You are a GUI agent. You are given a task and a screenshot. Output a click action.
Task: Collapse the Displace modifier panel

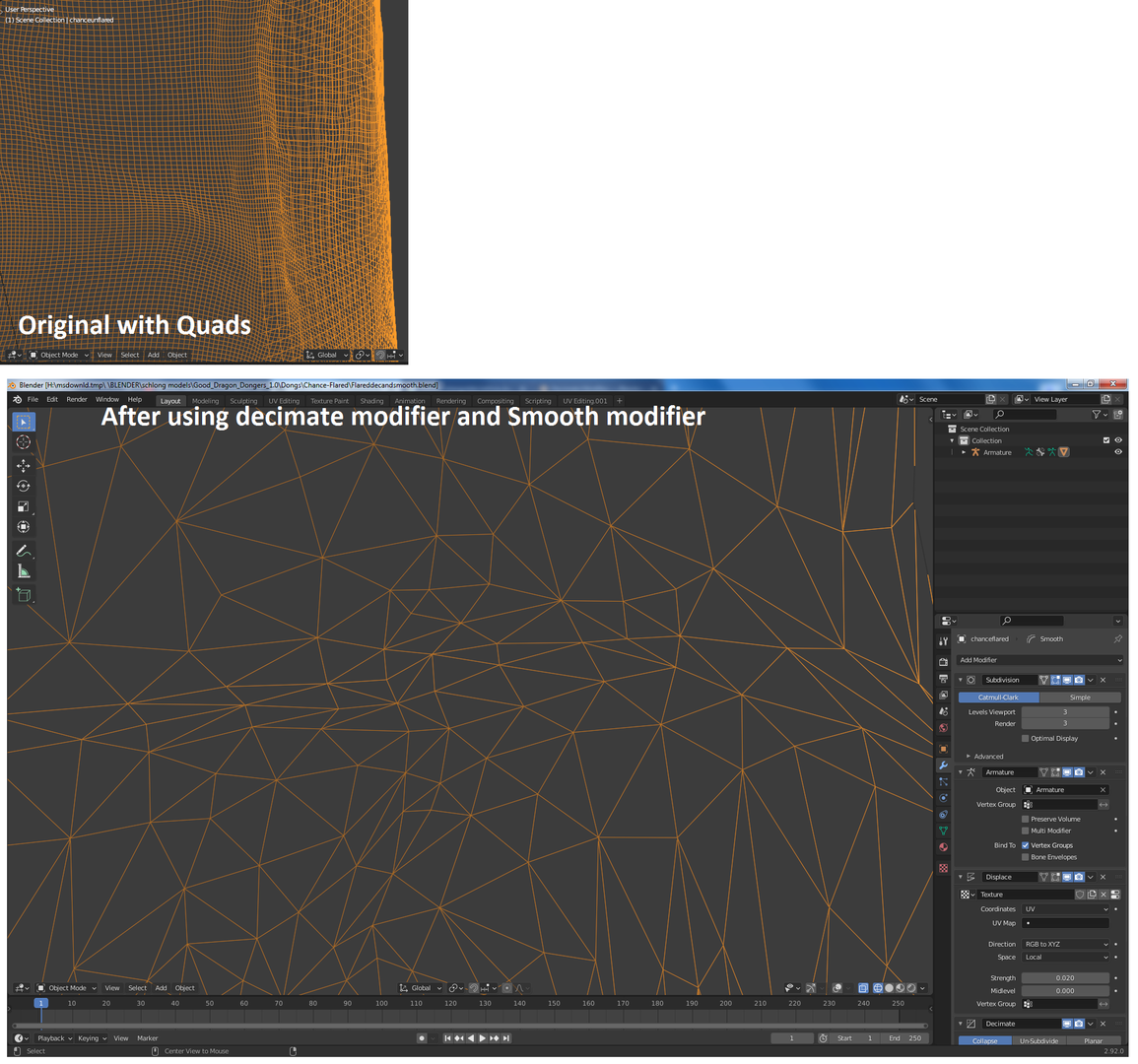tap(961, 877)
